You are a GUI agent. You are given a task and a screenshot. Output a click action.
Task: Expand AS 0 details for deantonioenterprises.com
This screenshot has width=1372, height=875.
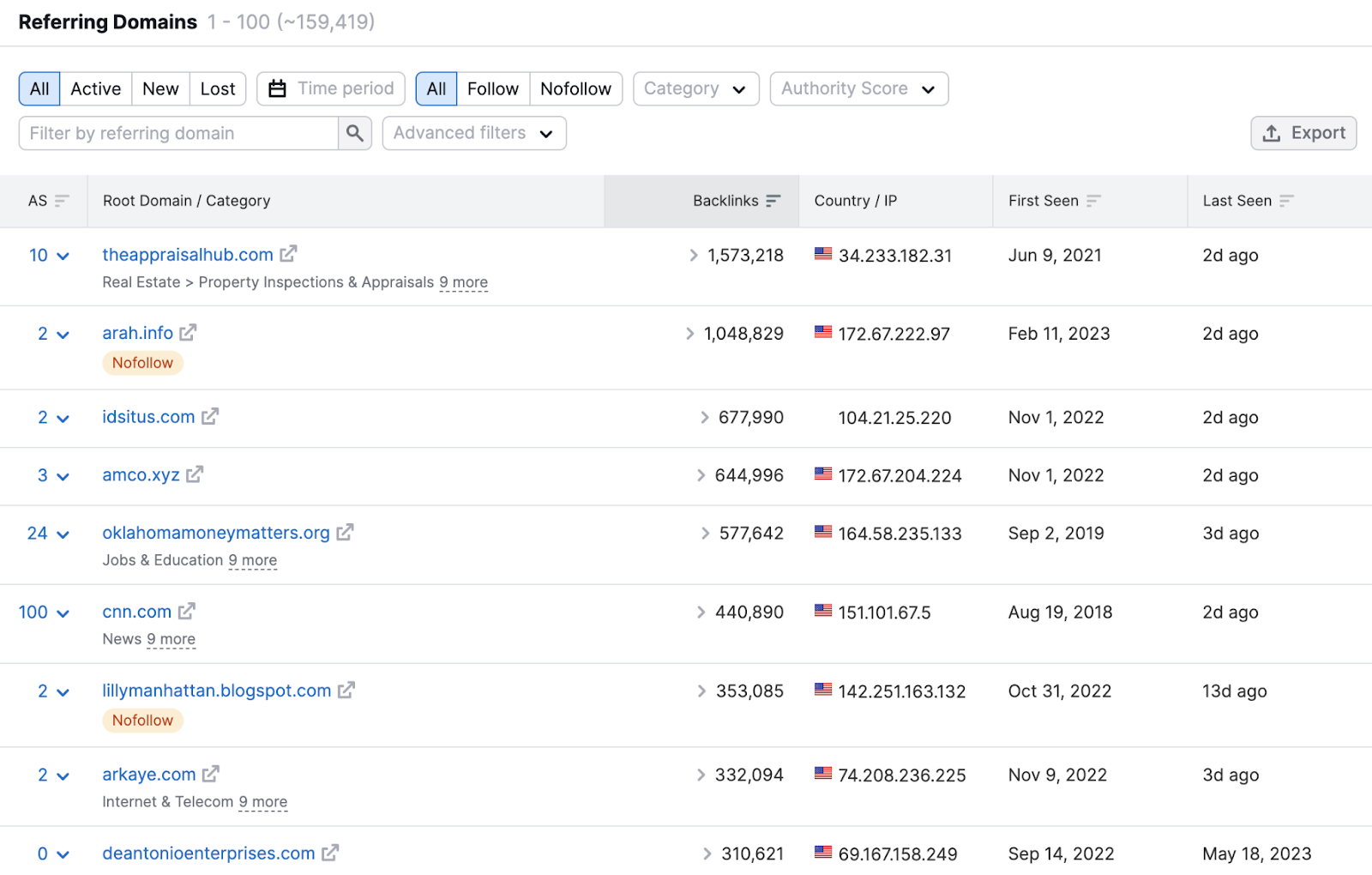coord(53,854)
